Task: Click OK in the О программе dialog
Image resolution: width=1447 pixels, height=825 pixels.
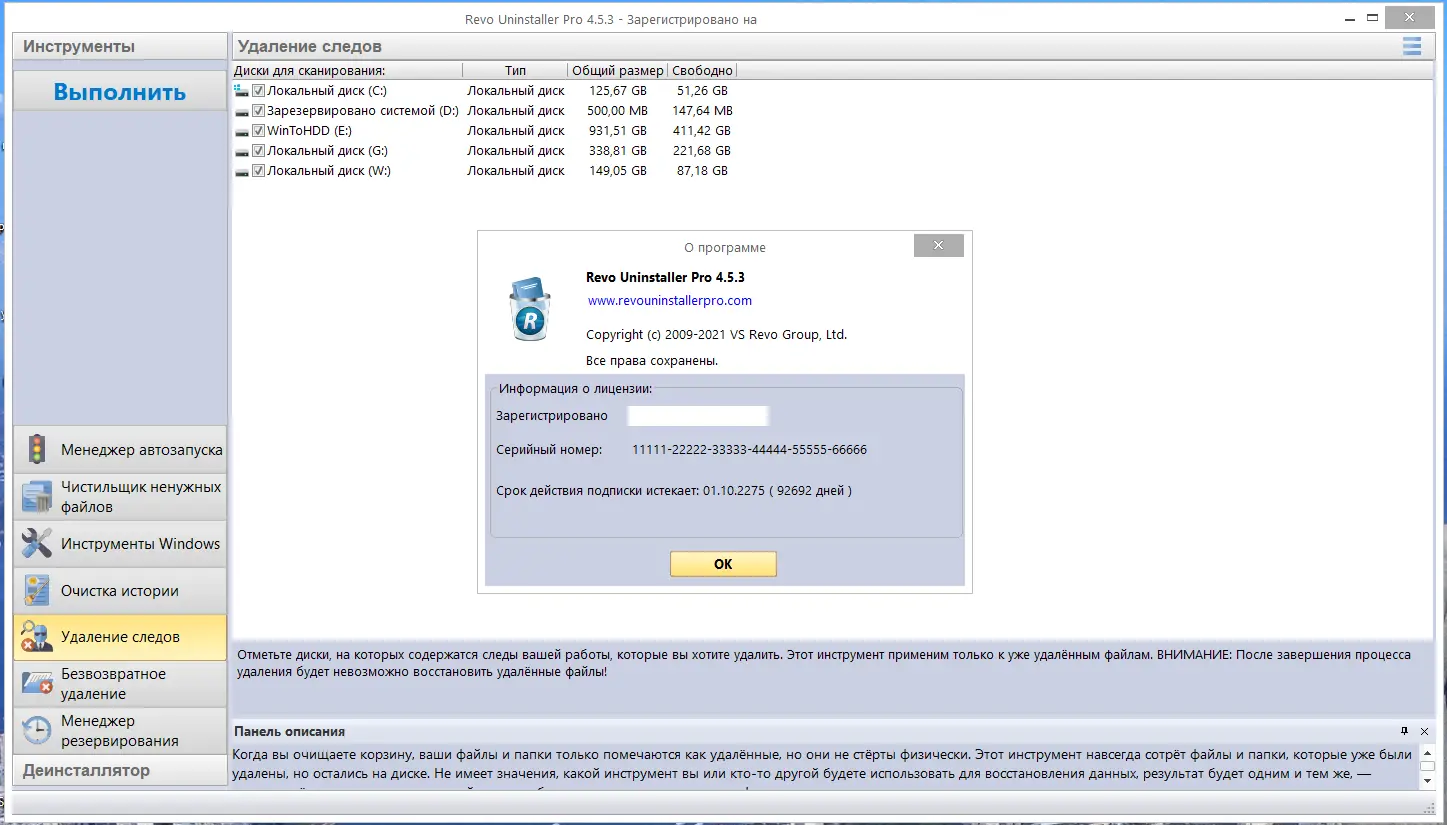Action: click(723, 564)
